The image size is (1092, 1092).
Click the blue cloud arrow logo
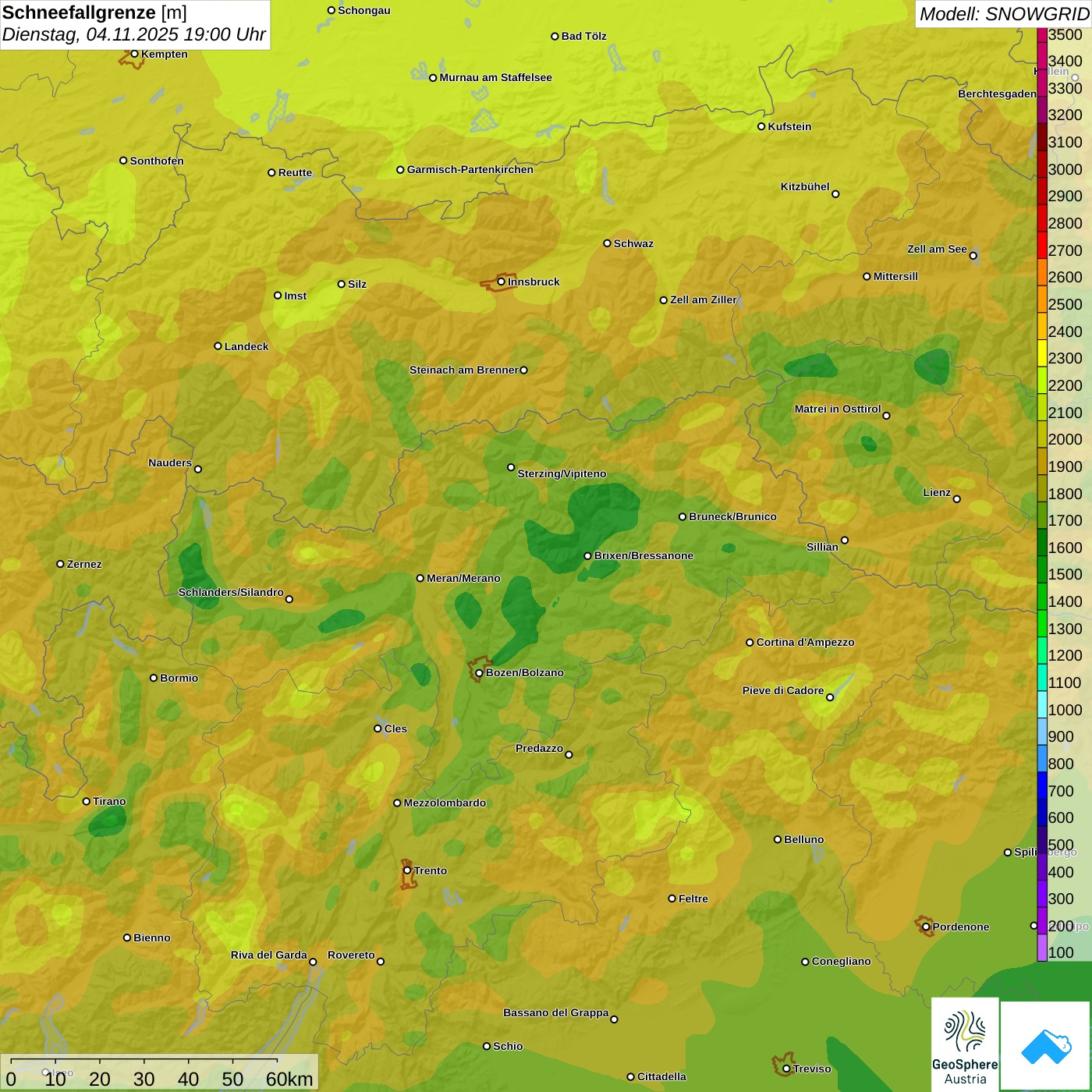point(1046,1047)
